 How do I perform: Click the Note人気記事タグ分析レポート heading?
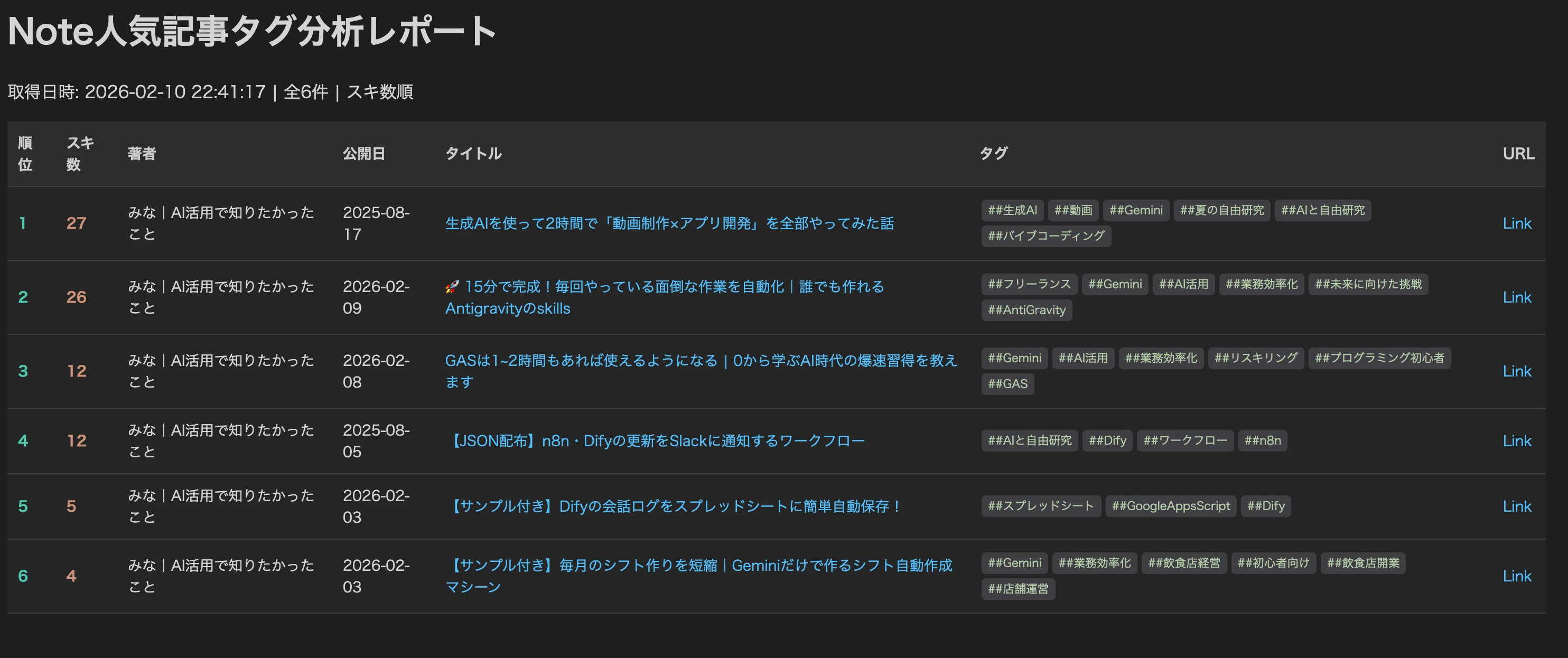251,32
